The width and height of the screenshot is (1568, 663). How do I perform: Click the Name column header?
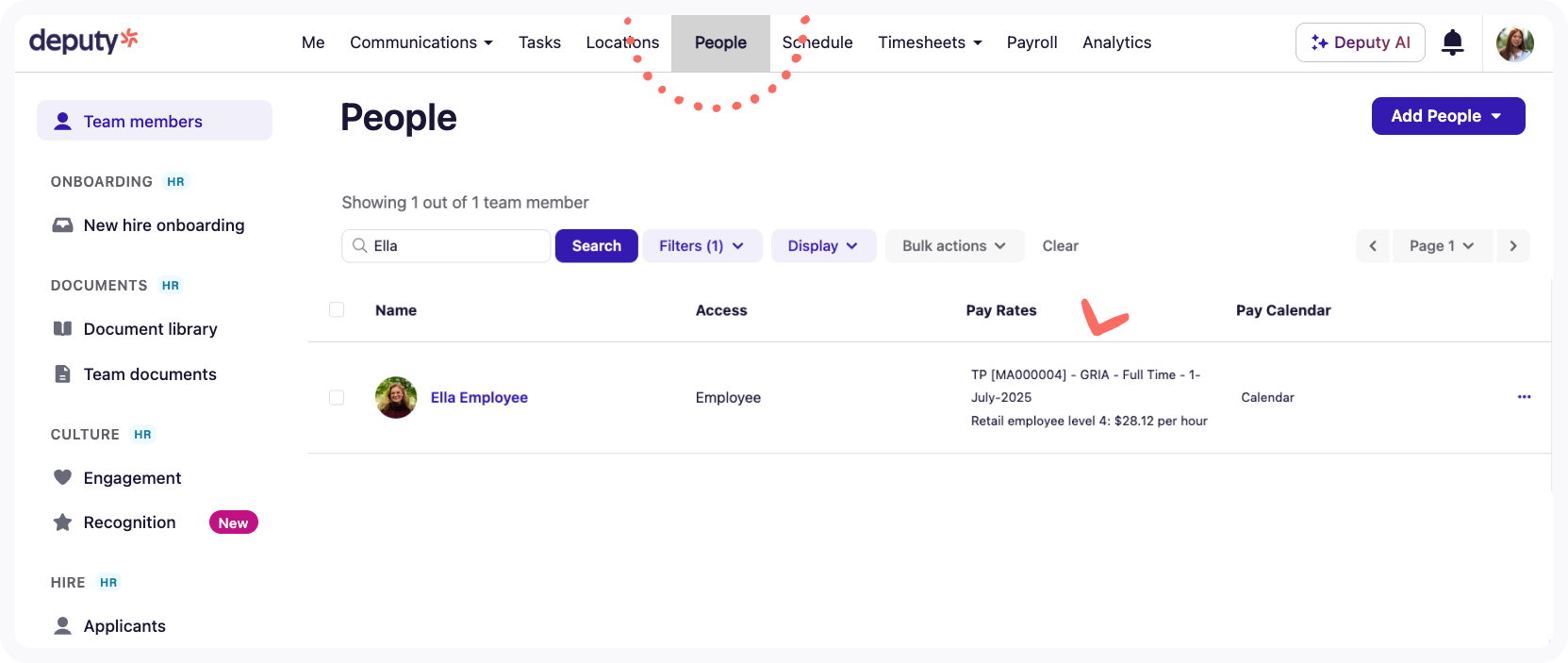(x=396, y=310)
